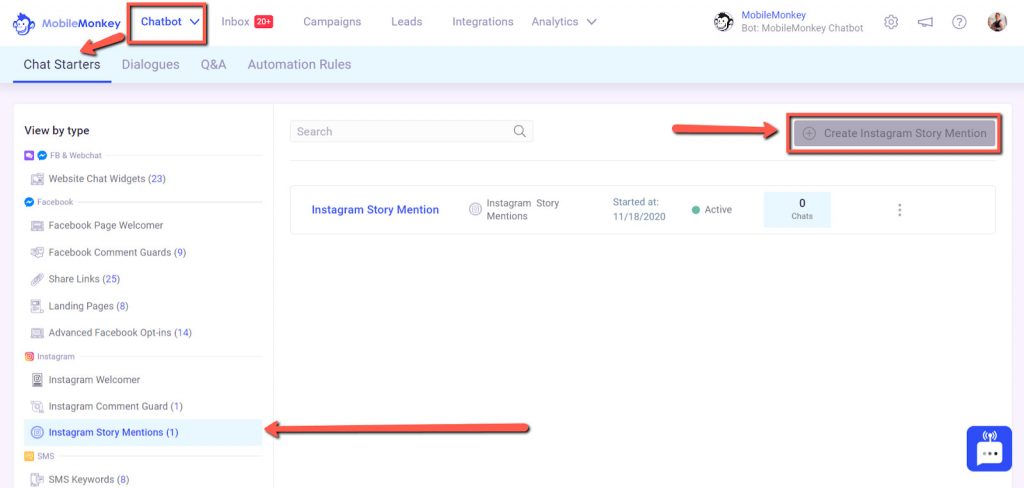Click the Advanced Facebook Opt-ins icon

point(37,333)
